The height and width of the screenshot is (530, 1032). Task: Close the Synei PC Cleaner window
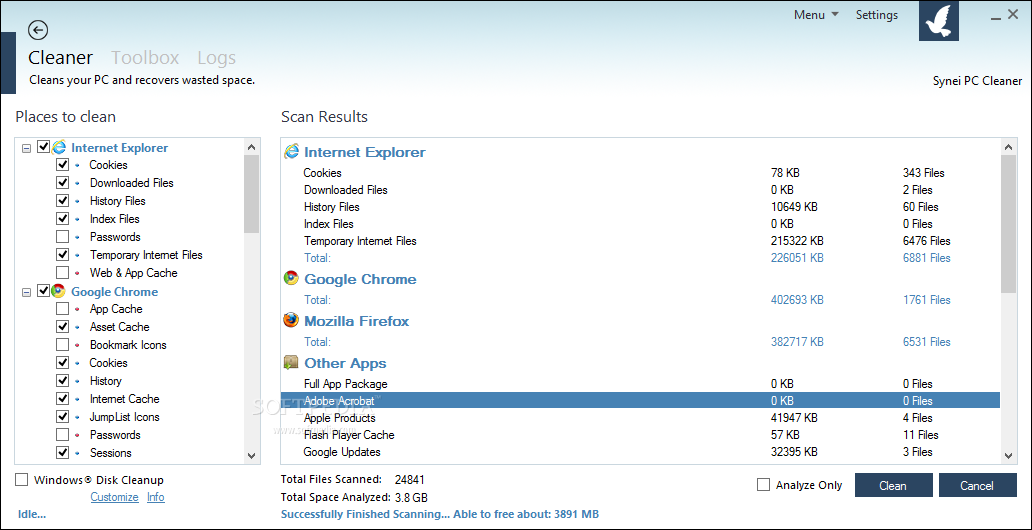[x=1013, y=14]
